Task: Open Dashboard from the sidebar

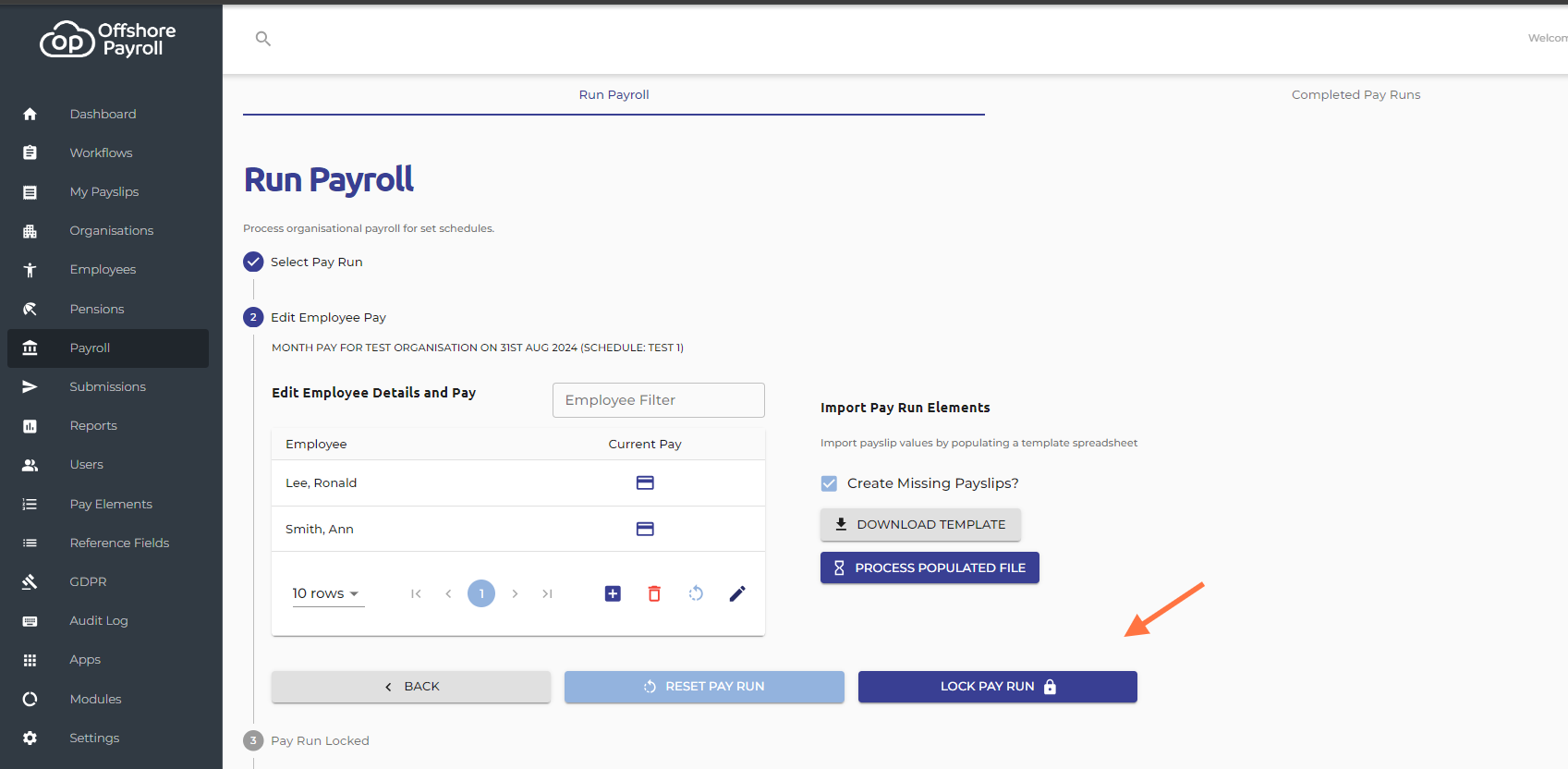Action: tap(108, 114)
